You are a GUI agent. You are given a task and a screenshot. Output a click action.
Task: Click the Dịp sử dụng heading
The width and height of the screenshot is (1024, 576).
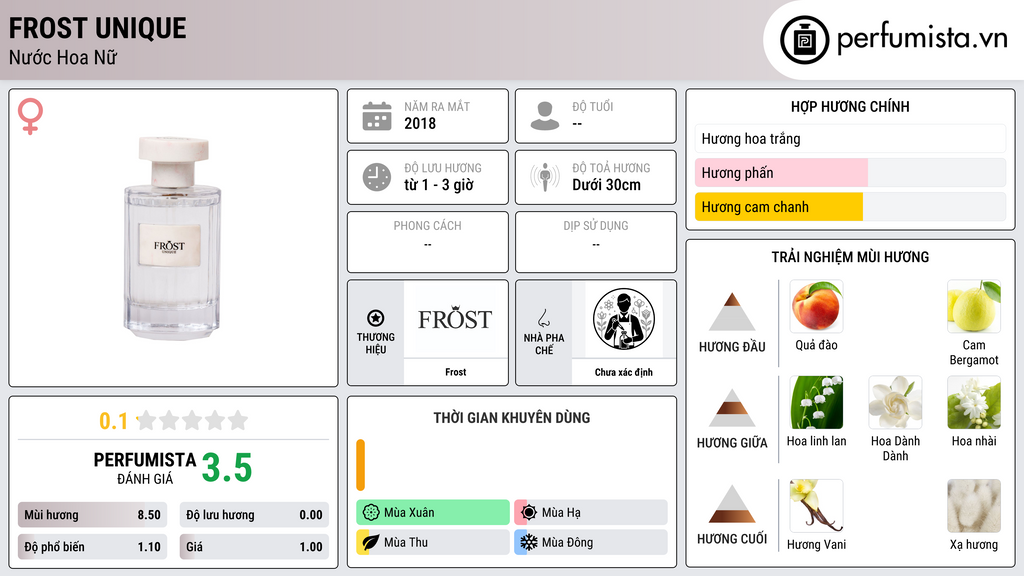coord(596,226)
